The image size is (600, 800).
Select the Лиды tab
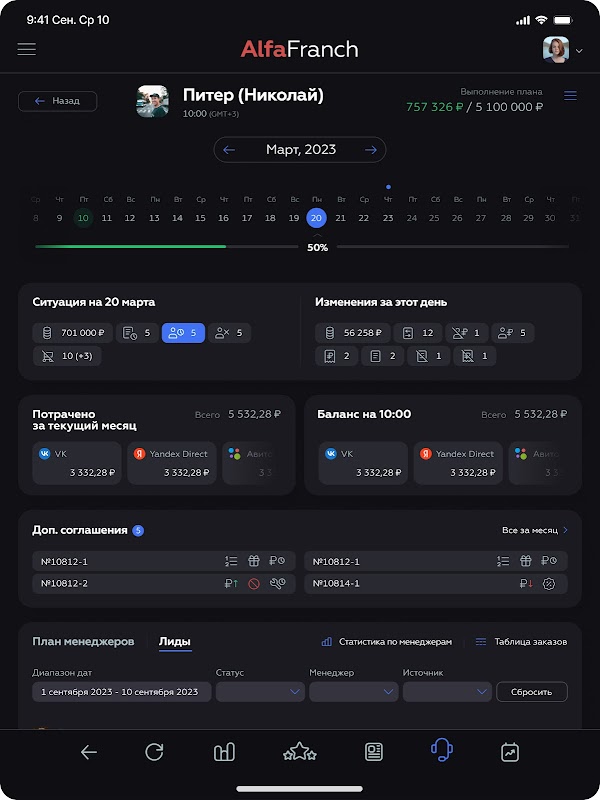(x=175, y=642)
